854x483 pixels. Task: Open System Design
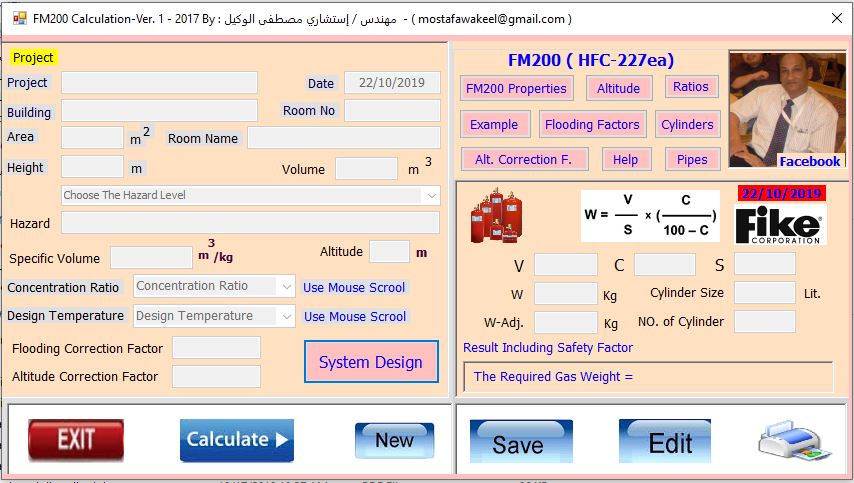[371, 362]
